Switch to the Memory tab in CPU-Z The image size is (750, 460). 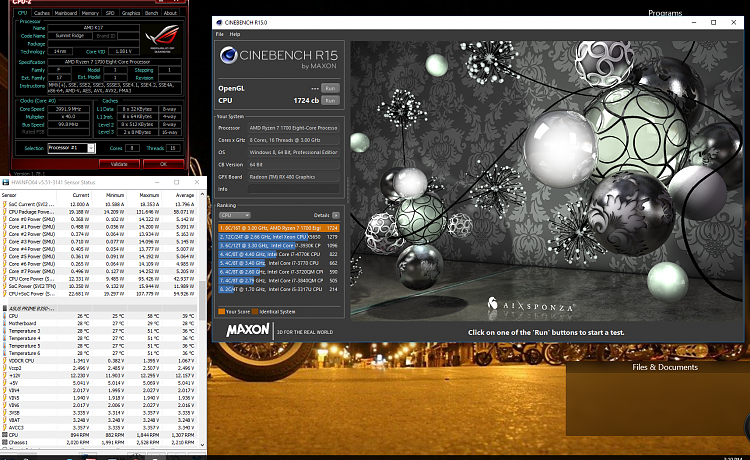(x=90, y=13)
